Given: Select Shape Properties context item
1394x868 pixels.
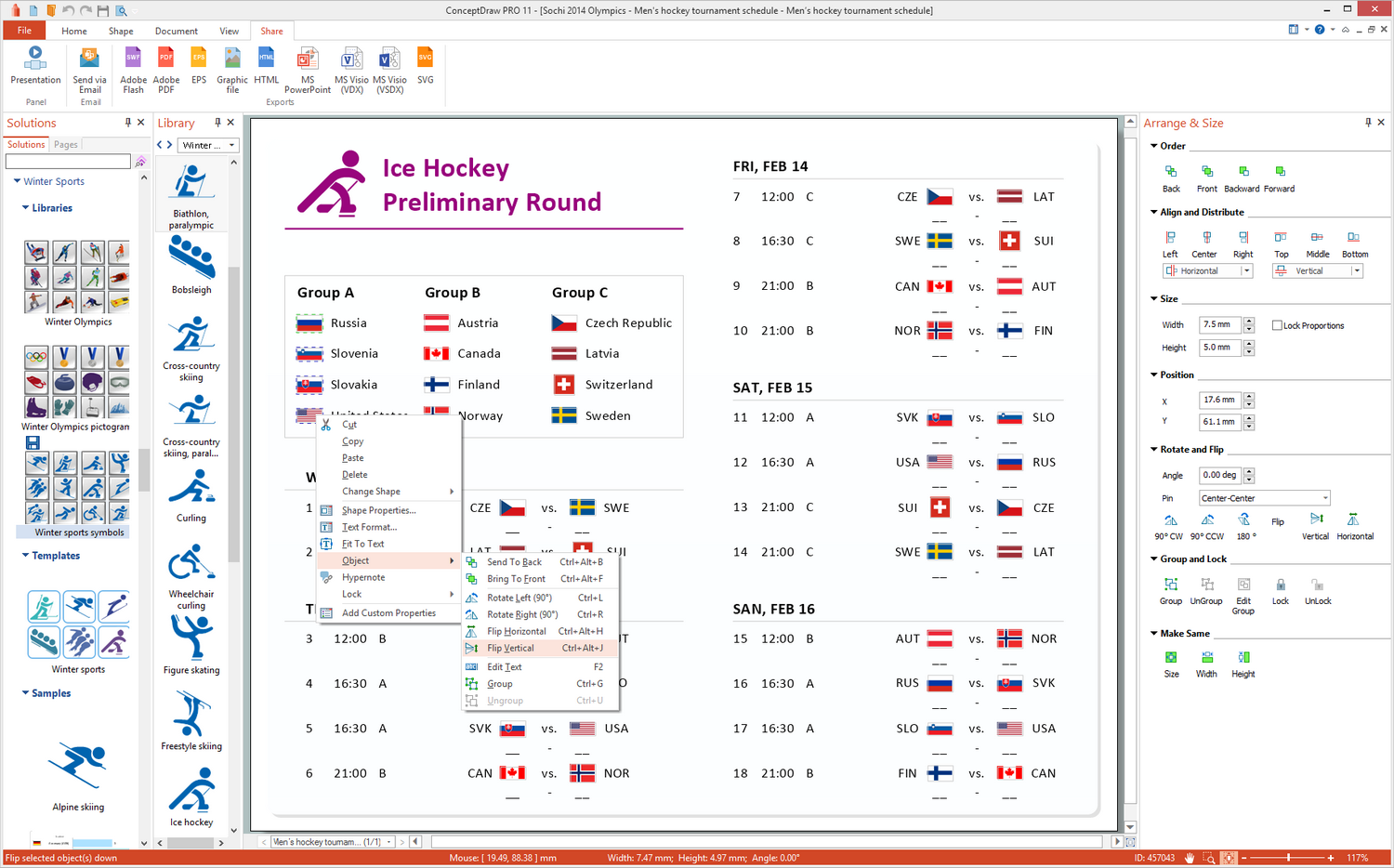Looking at the screenshot, I should (388, 510).
